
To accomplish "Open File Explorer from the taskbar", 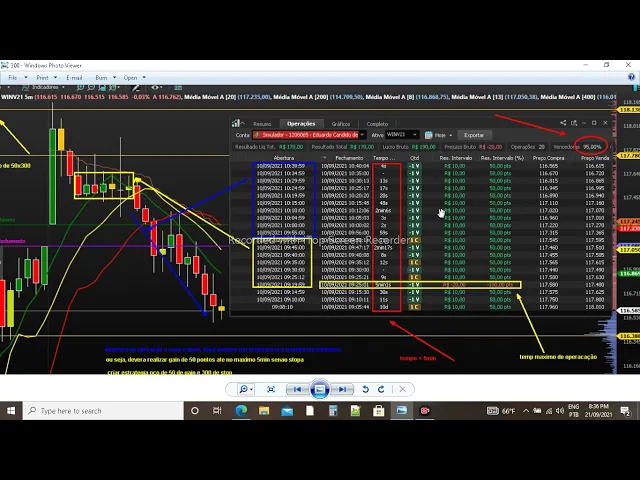I will tap(264, 411).
